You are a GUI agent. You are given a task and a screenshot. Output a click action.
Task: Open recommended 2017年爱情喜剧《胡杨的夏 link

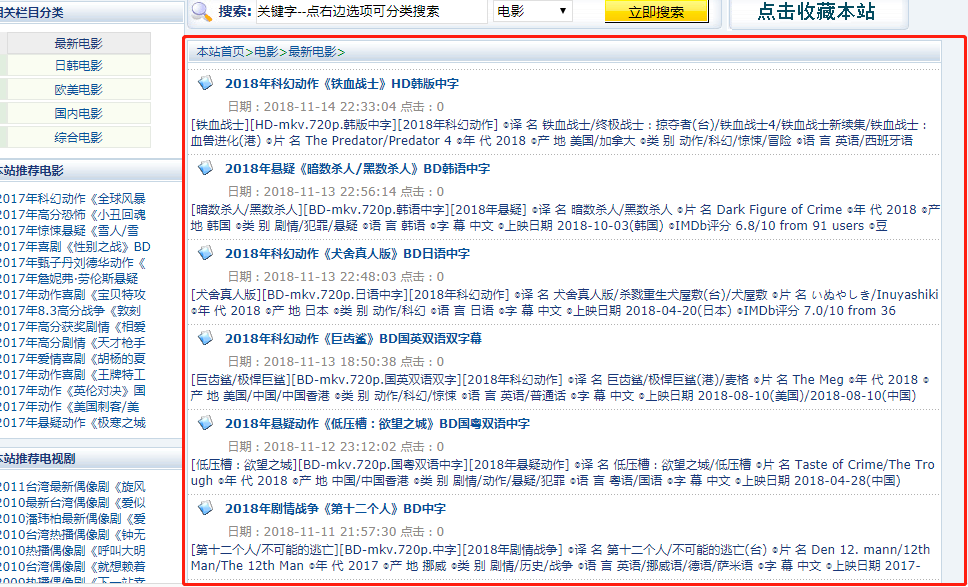pyautogui.click(x=72, y=359)
